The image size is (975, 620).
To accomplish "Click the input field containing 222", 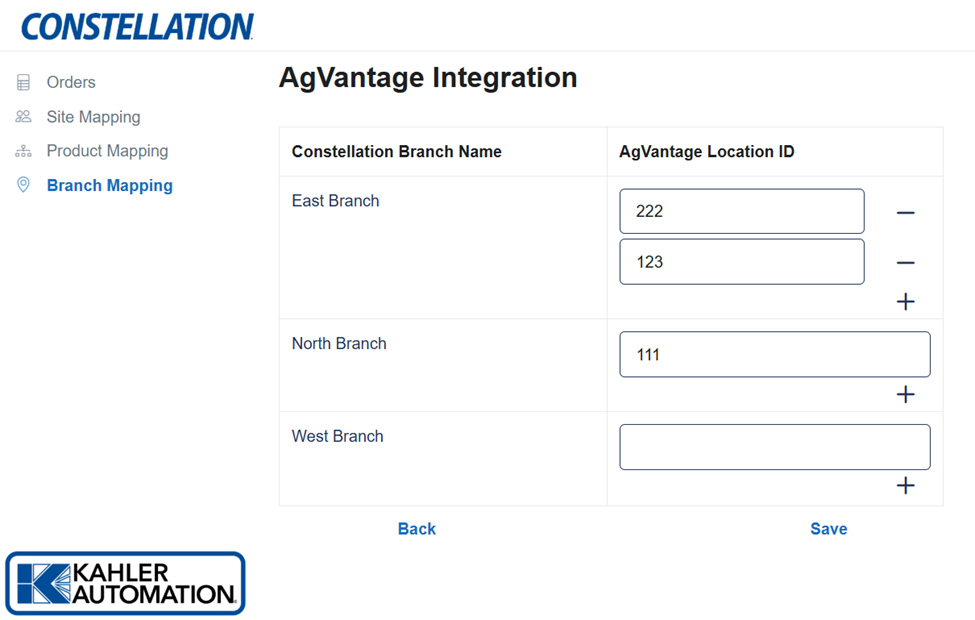I will click(741, 211).
